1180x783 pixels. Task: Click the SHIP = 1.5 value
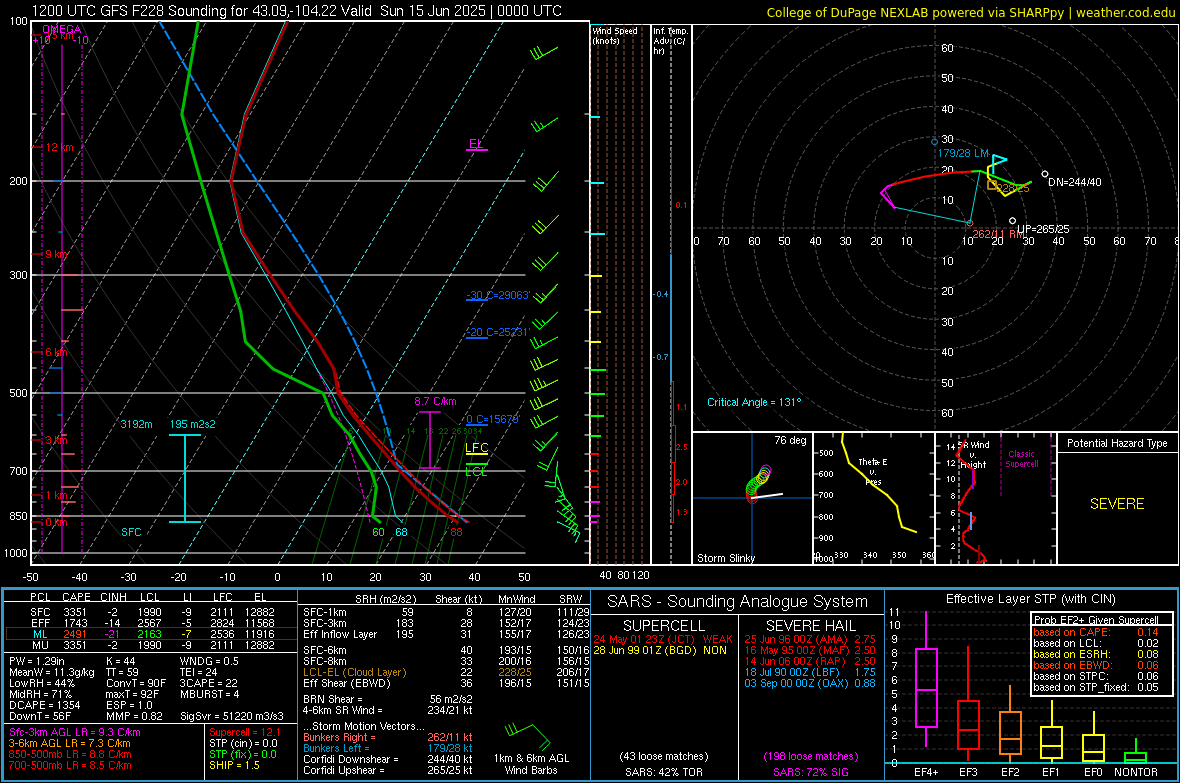coord(234,765)
